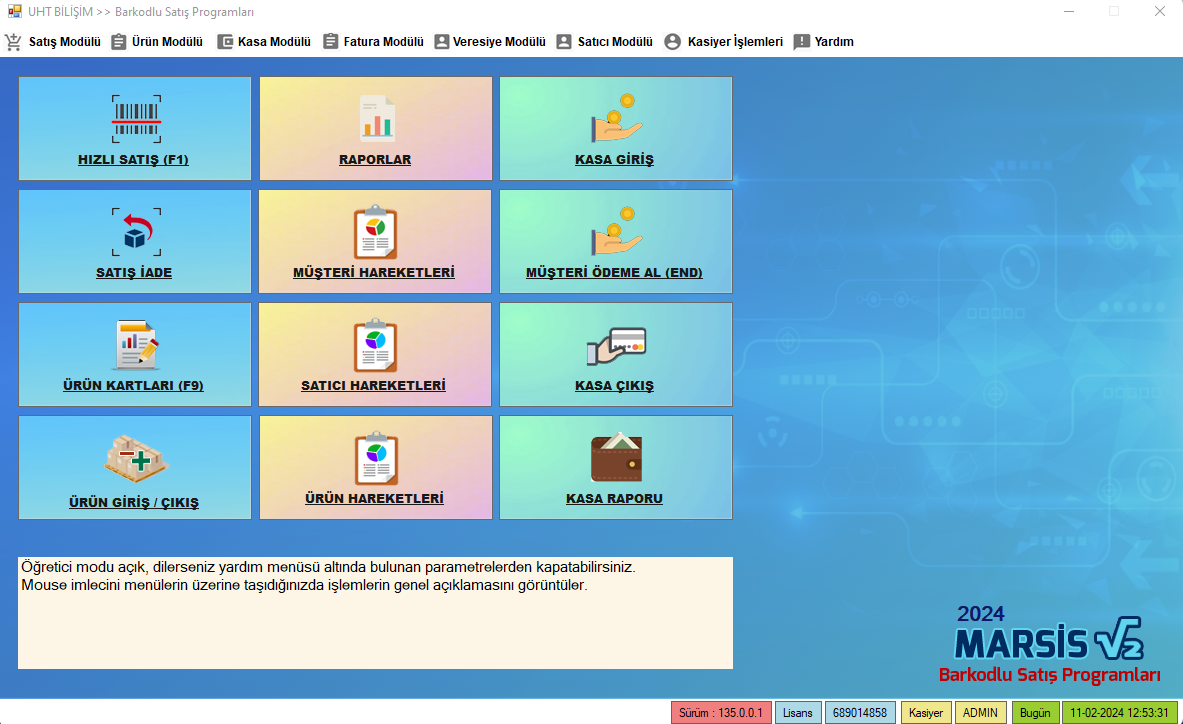
Task: Open the Kasa Raporu wallet icon
Action: click(616, 459)
